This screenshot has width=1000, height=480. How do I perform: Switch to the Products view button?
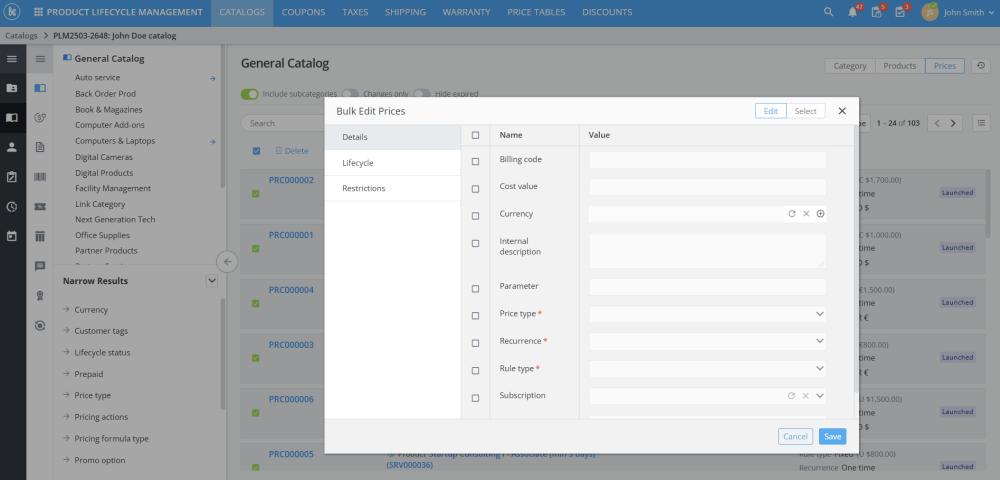point(900,66)
